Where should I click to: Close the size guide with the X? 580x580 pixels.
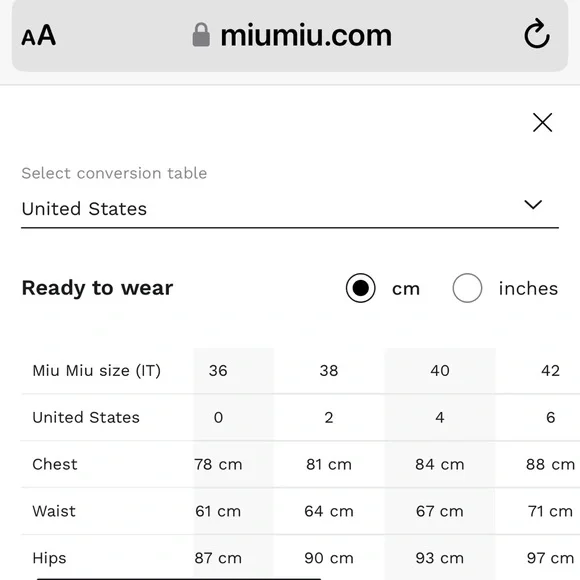click(x=542, y=122)
